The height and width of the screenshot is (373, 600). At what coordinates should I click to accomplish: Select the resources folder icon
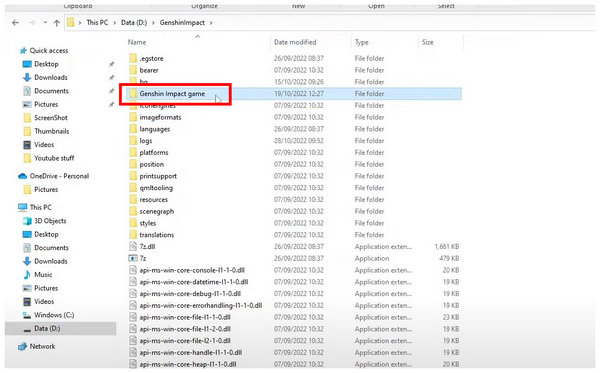(x=133, y=199)
